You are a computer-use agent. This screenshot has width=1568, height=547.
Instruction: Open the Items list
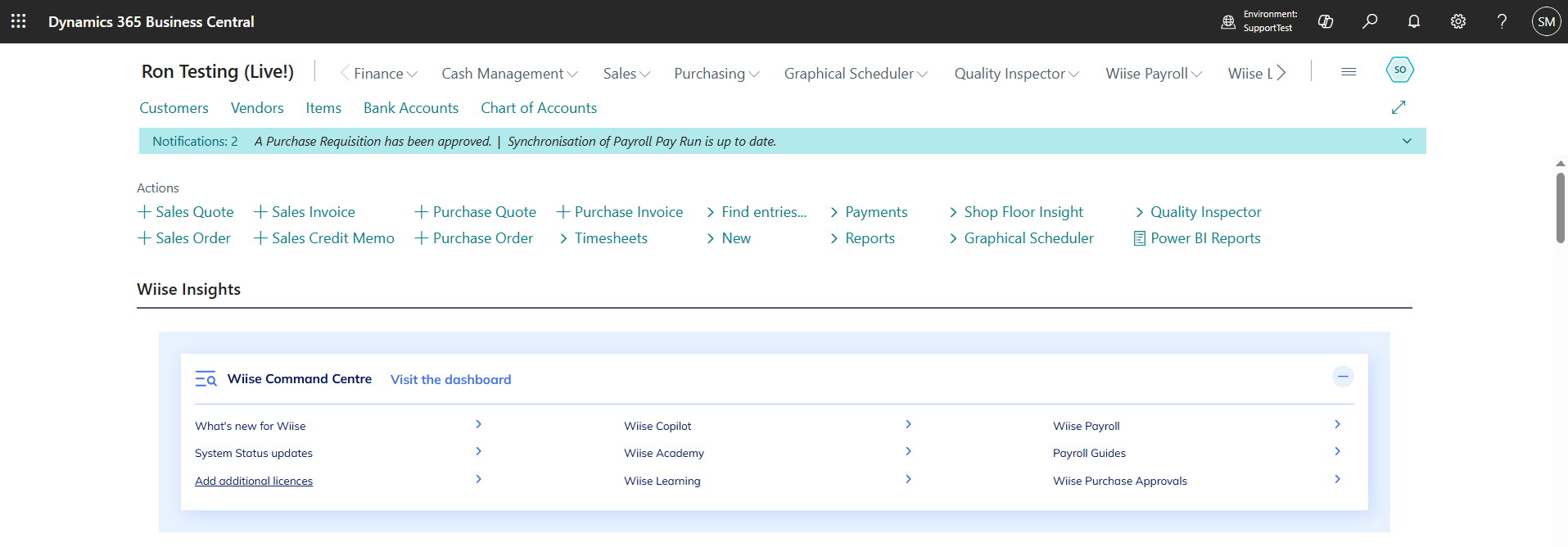point(323,108)
